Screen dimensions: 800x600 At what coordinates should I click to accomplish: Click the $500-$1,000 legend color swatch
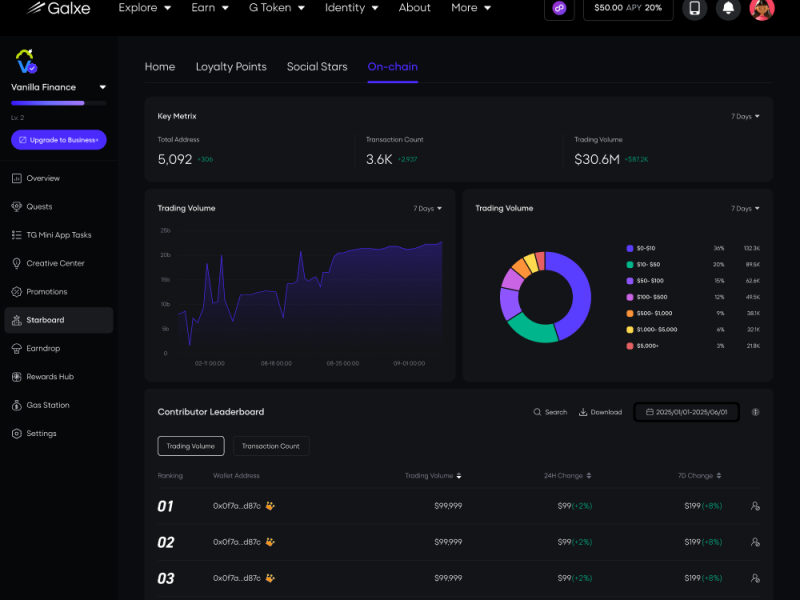630,313
